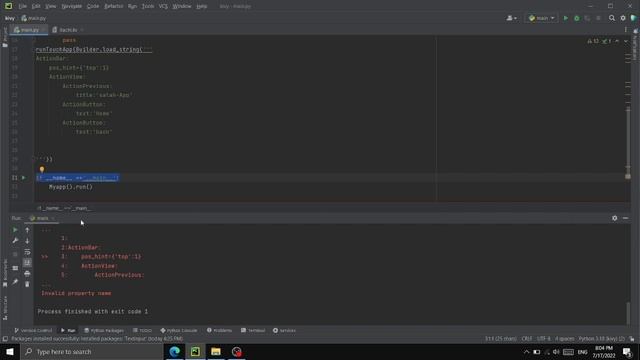Click the up arrow to go up the stack trace

click(x=27, y=230)
